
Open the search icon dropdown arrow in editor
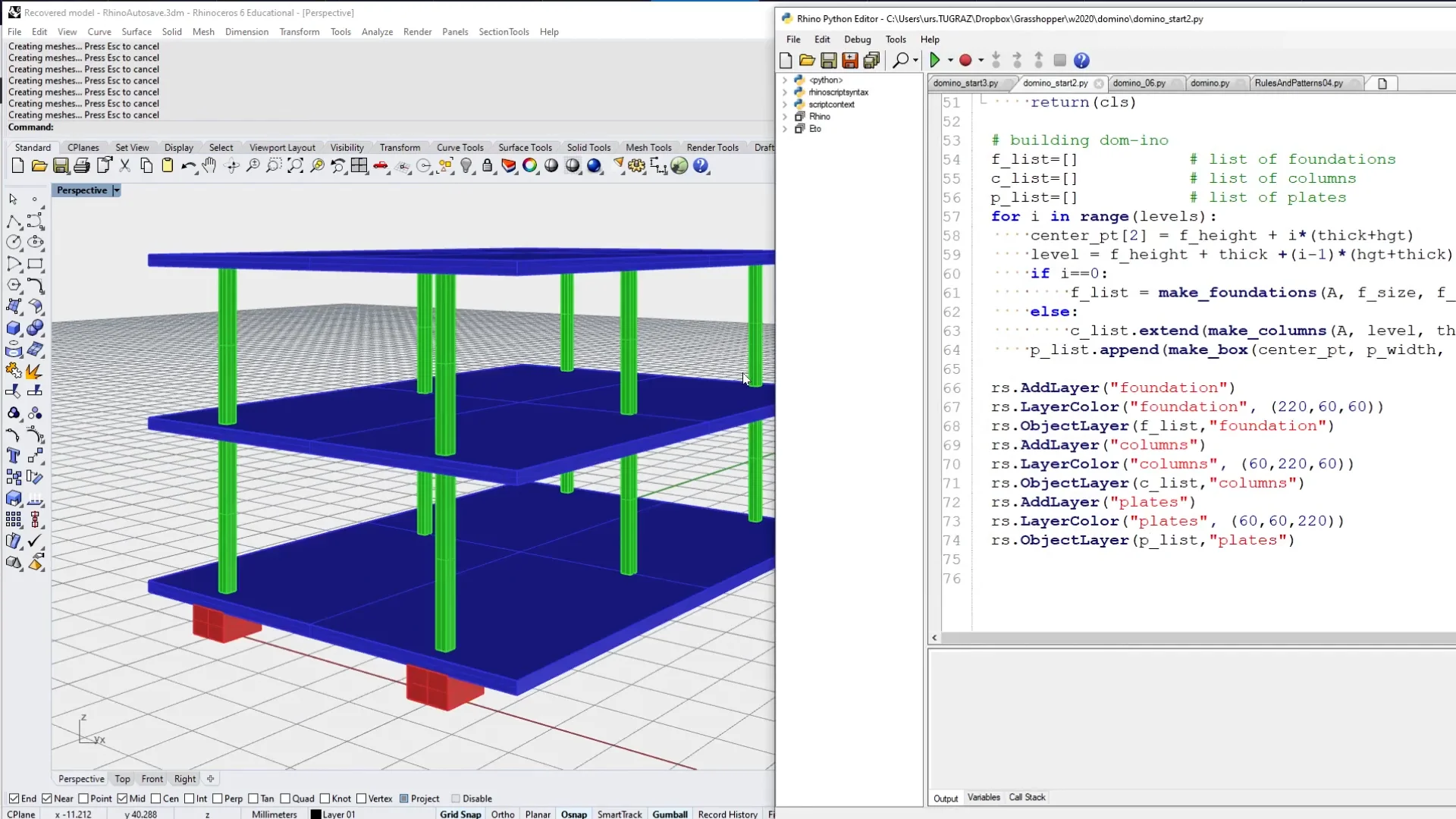tap(915, 60)
